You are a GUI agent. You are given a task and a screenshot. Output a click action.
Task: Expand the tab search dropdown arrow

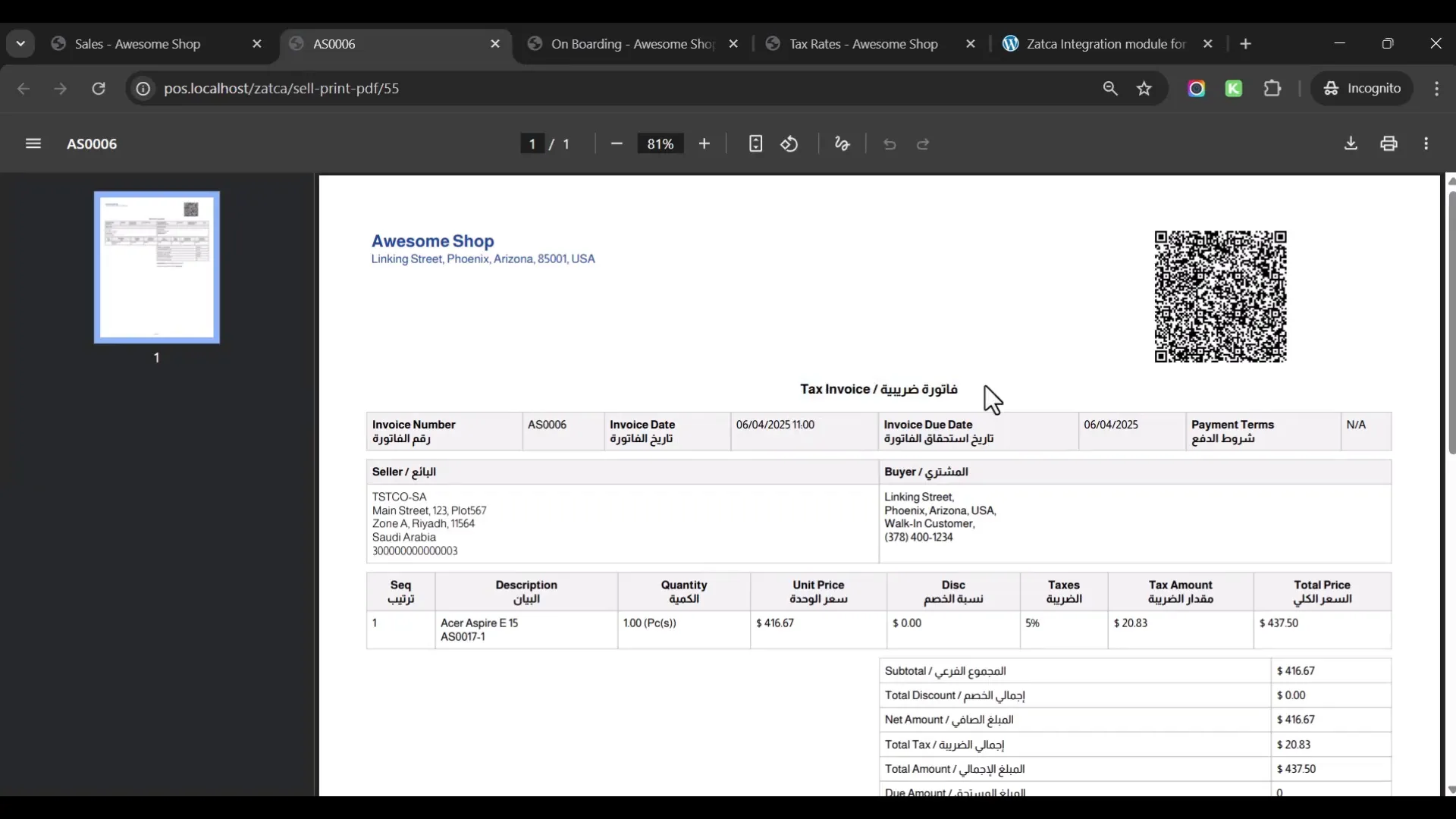click(x=20, y=44)
